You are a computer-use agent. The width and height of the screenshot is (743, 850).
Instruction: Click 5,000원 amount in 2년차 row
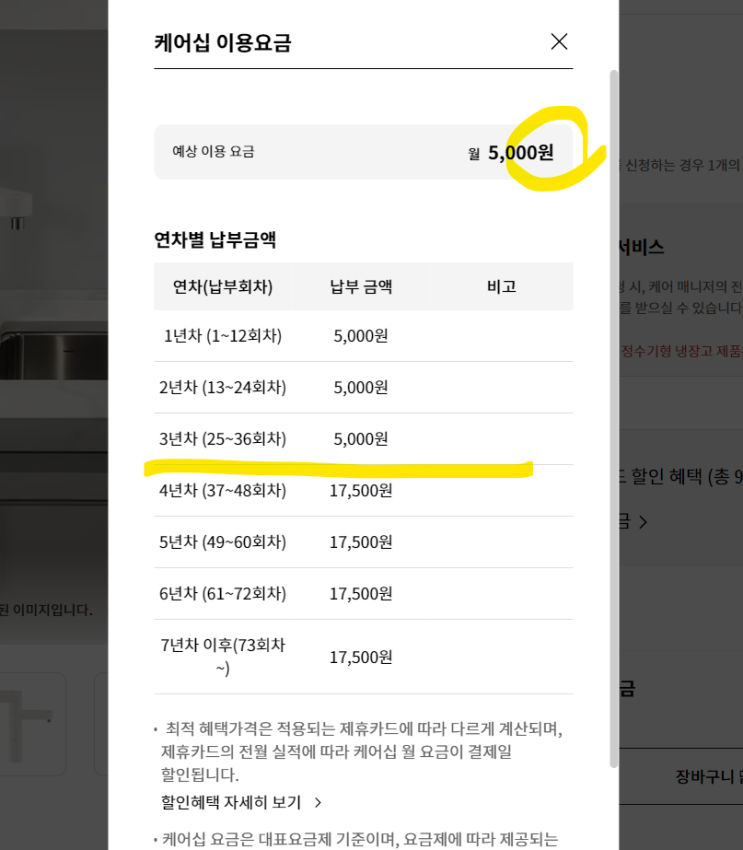(360, 388)
